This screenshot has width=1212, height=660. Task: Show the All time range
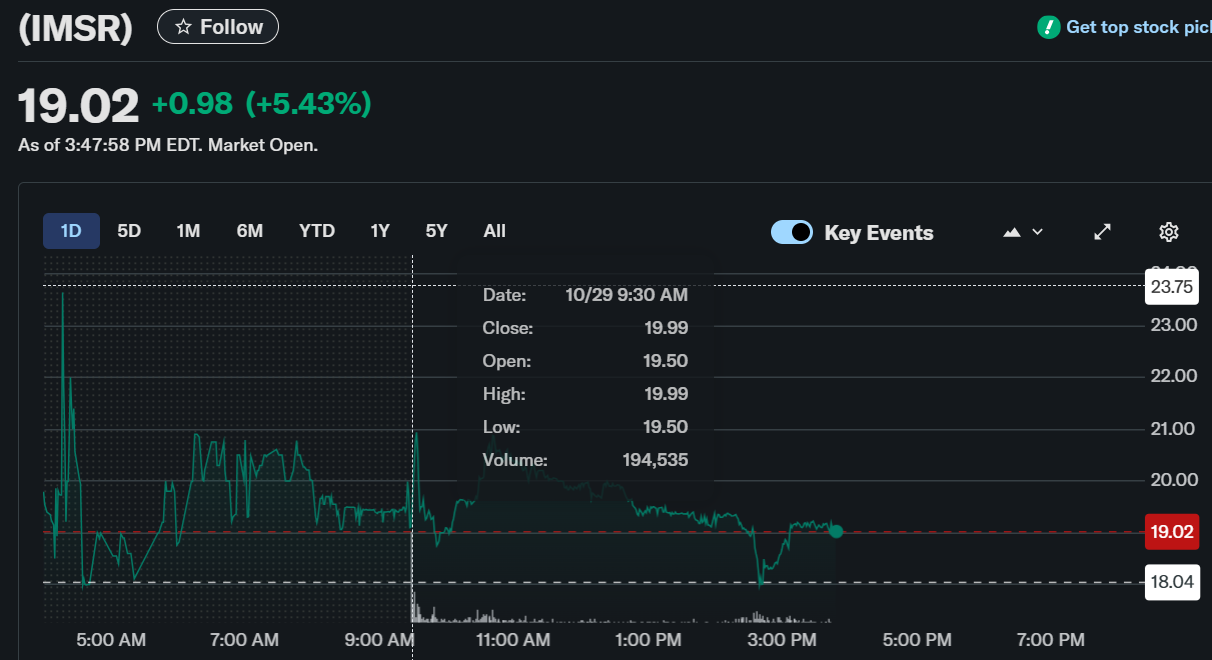click(494, 231)
